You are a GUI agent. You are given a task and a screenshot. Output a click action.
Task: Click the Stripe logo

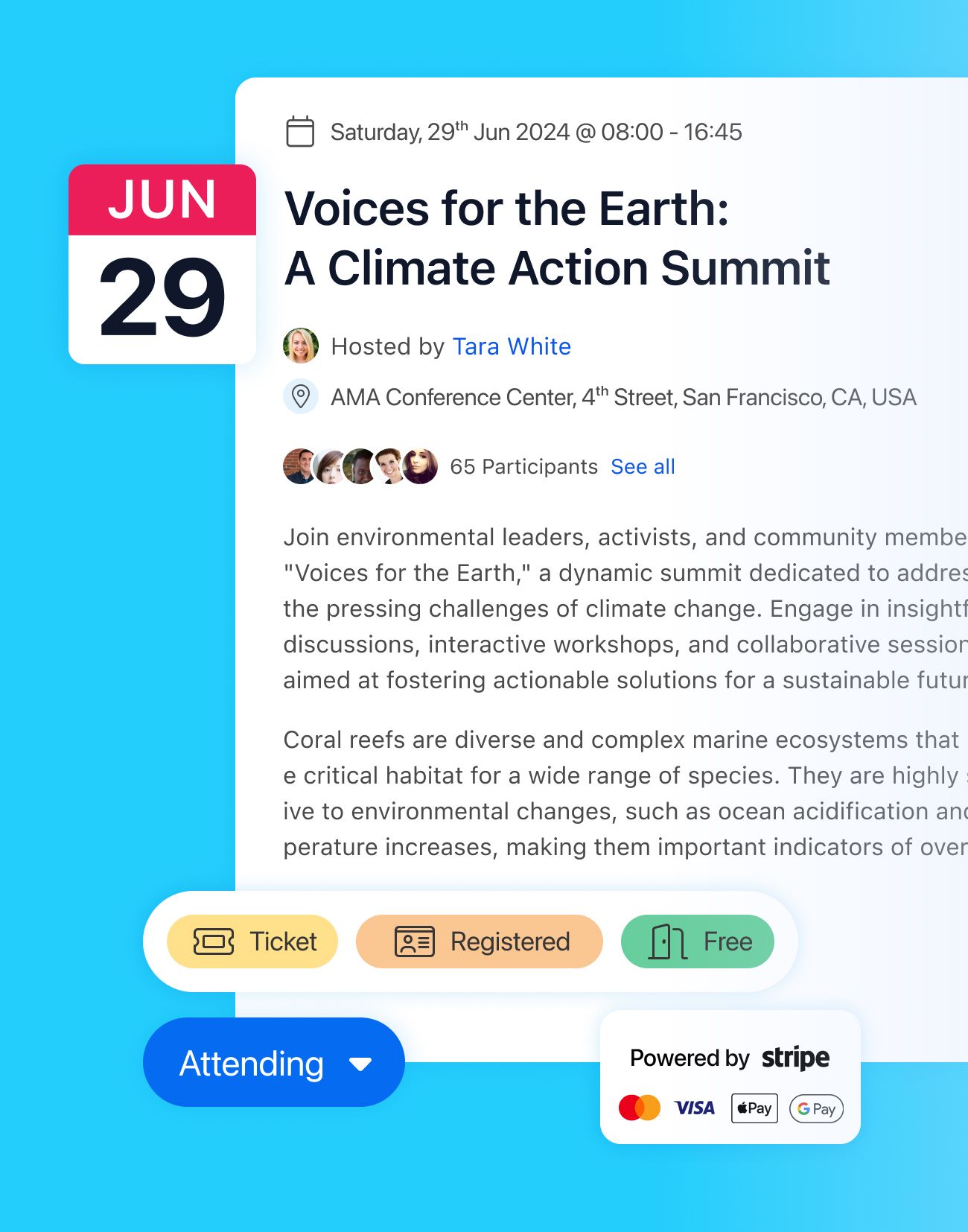coord(795,1058)
